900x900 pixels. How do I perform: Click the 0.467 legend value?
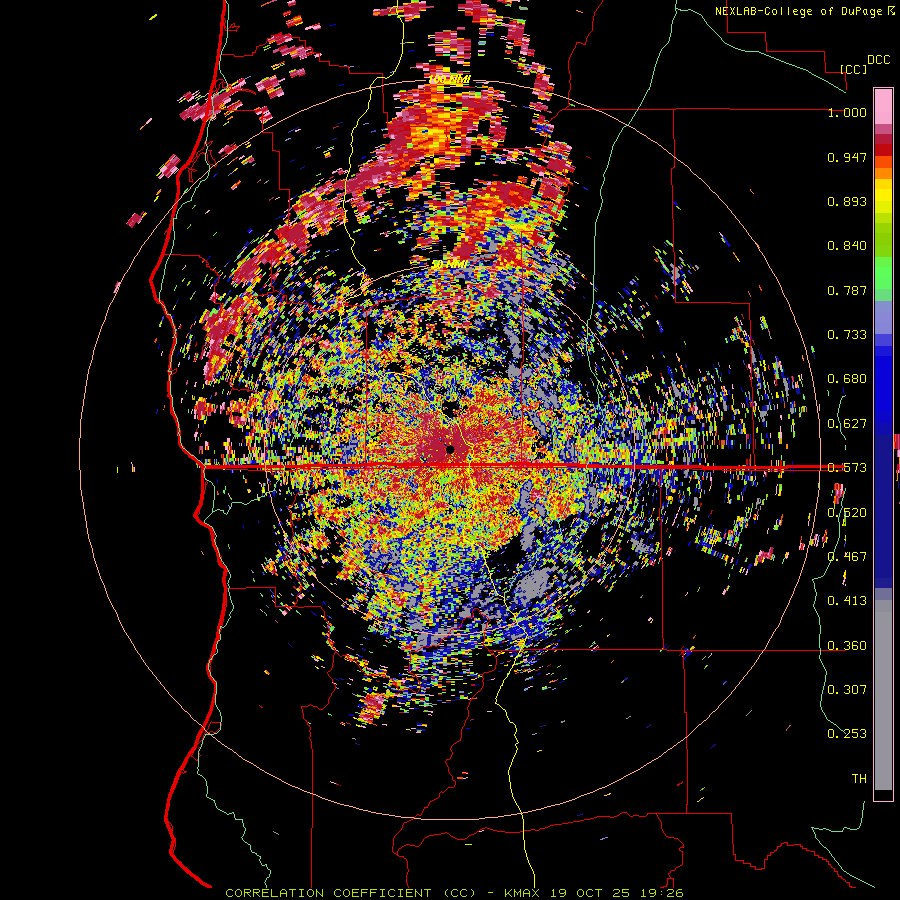coord(847,557)
